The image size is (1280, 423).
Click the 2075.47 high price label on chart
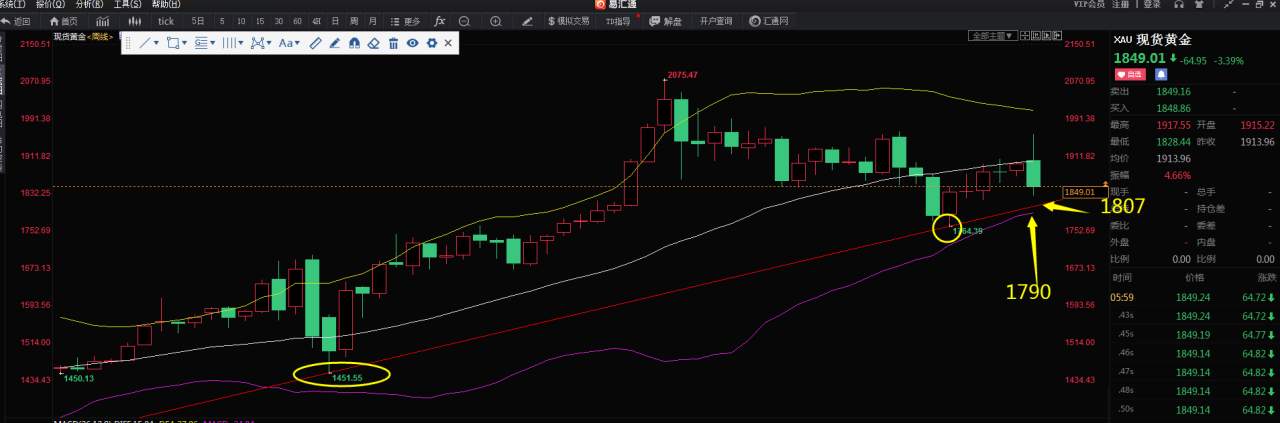click(x=681, y=75)
